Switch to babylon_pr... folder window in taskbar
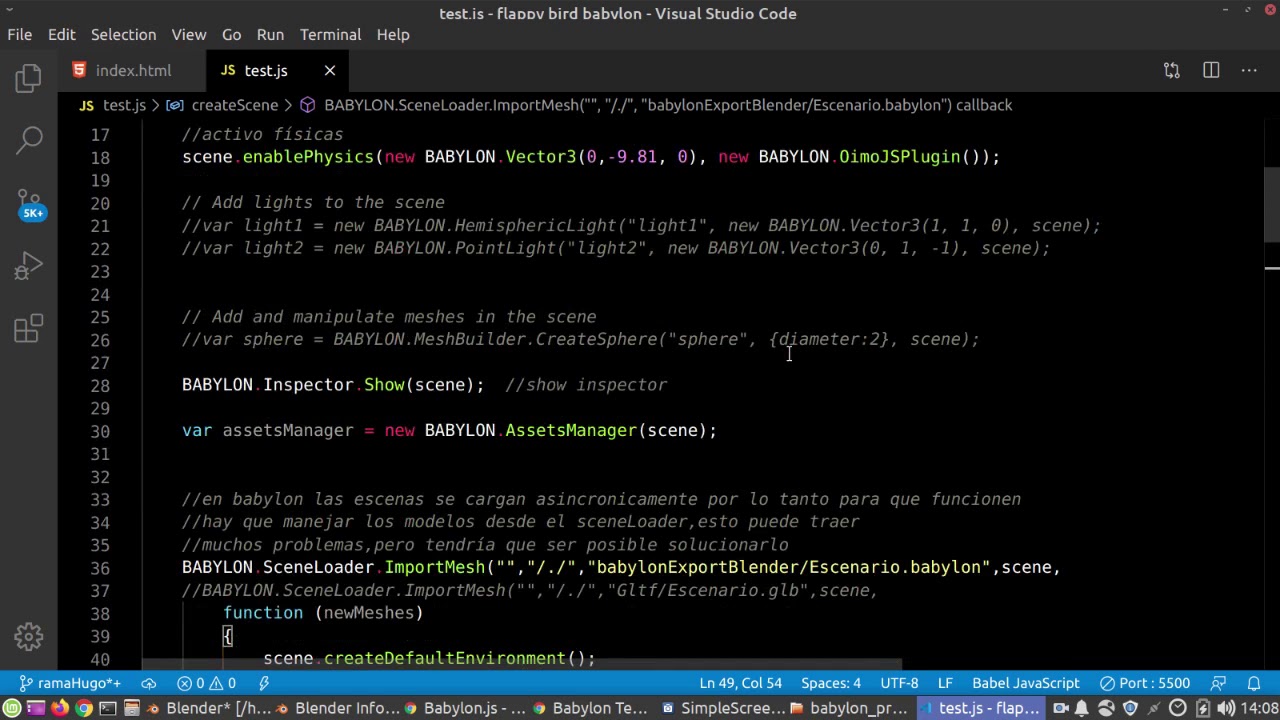1280x720 pixels. coord(852,709)
